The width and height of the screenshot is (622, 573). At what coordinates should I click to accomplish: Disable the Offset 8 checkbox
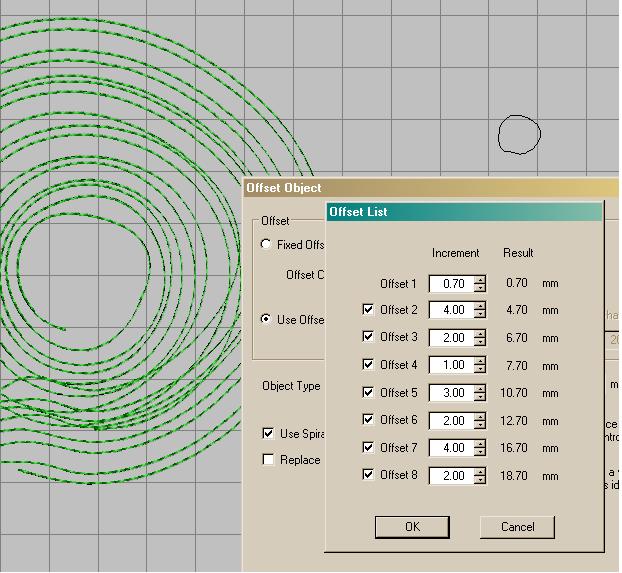pos(368,475)
